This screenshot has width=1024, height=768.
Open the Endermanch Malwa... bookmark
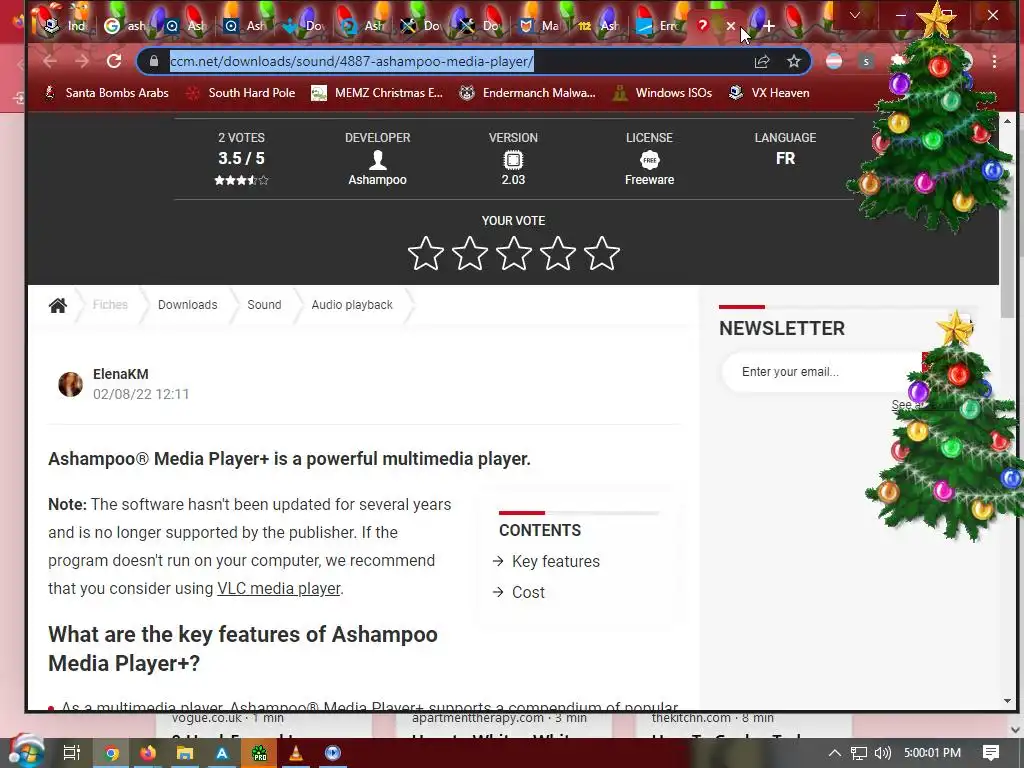tap(527, 93)
